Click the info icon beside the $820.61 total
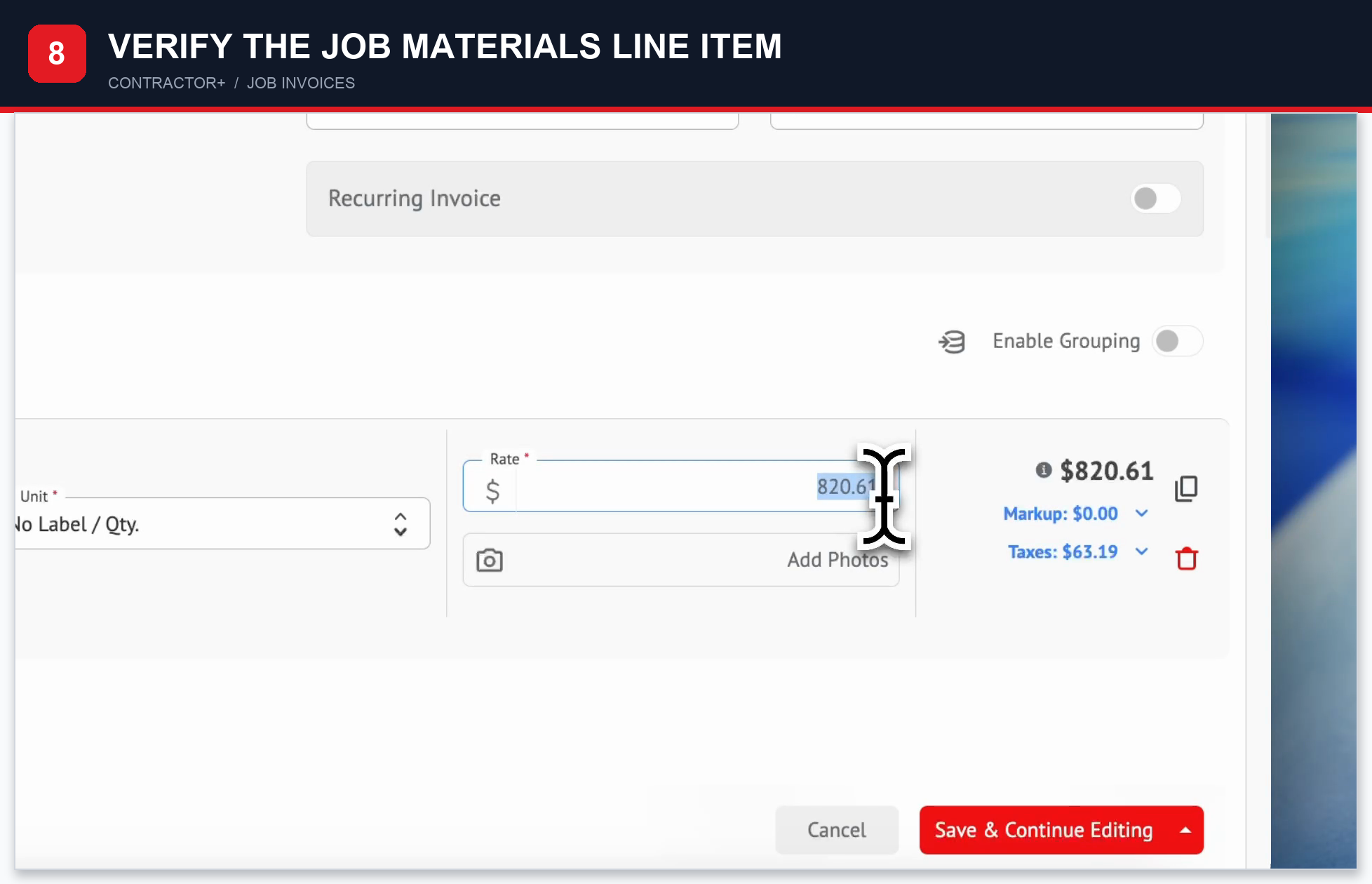The width and height of the screenshot is (1372, 884). (1044, 470)
